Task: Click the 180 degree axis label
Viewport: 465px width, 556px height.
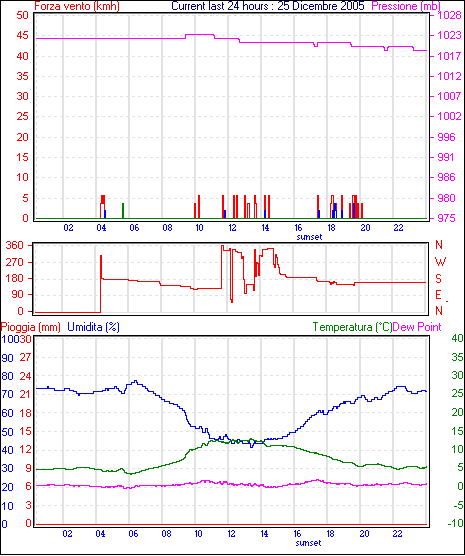Action: point(15,278)
